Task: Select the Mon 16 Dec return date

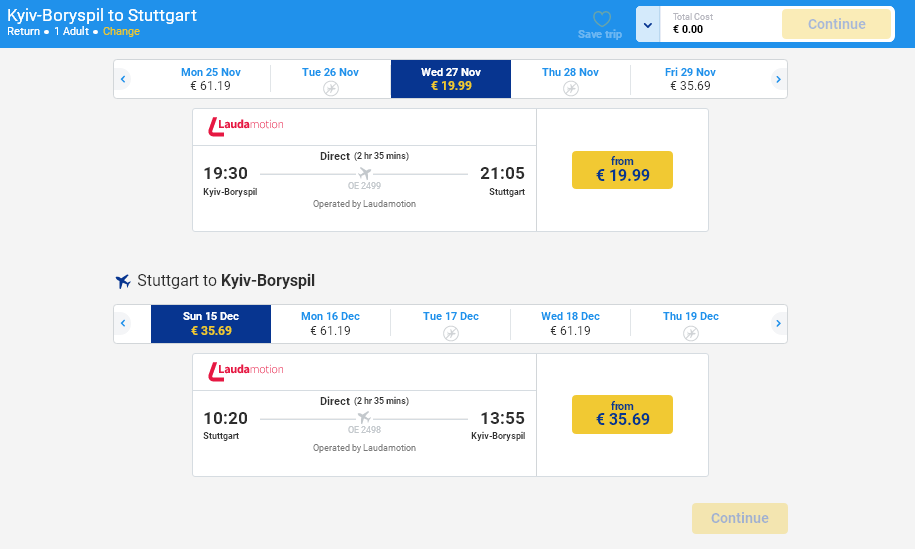Action: point(331,323)
